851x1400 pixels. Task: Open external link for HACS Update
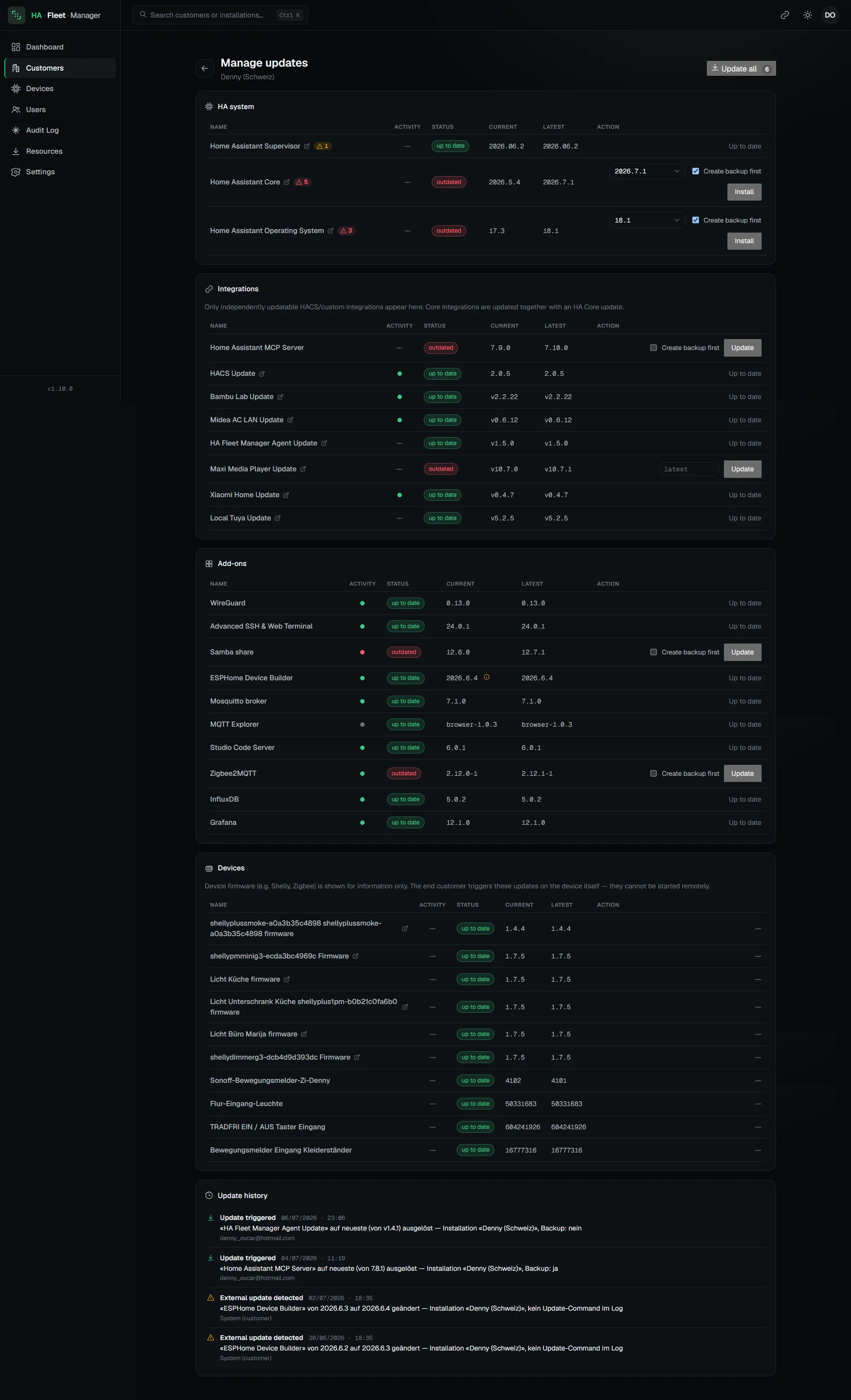pyautogui.click(x=262, y=374)
